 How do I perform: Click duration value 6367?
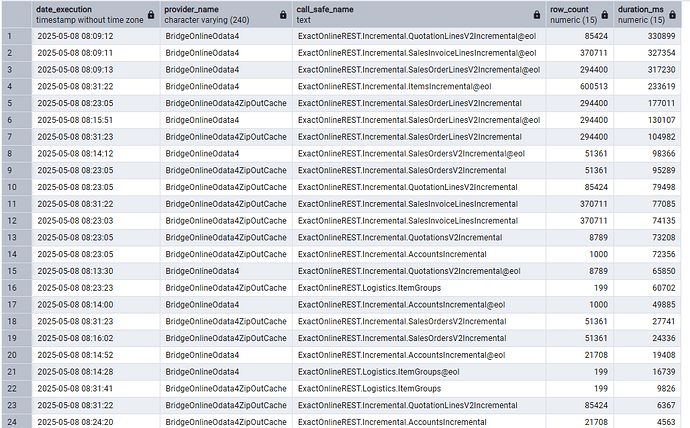pos(647,405)
